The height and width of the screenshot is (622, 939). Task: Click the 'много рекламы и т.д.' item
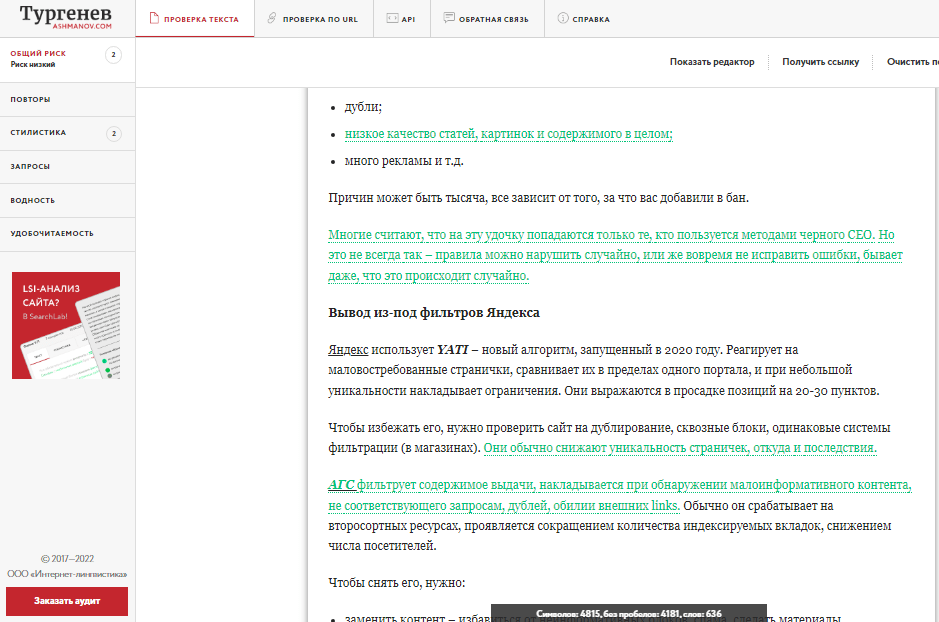404,161
